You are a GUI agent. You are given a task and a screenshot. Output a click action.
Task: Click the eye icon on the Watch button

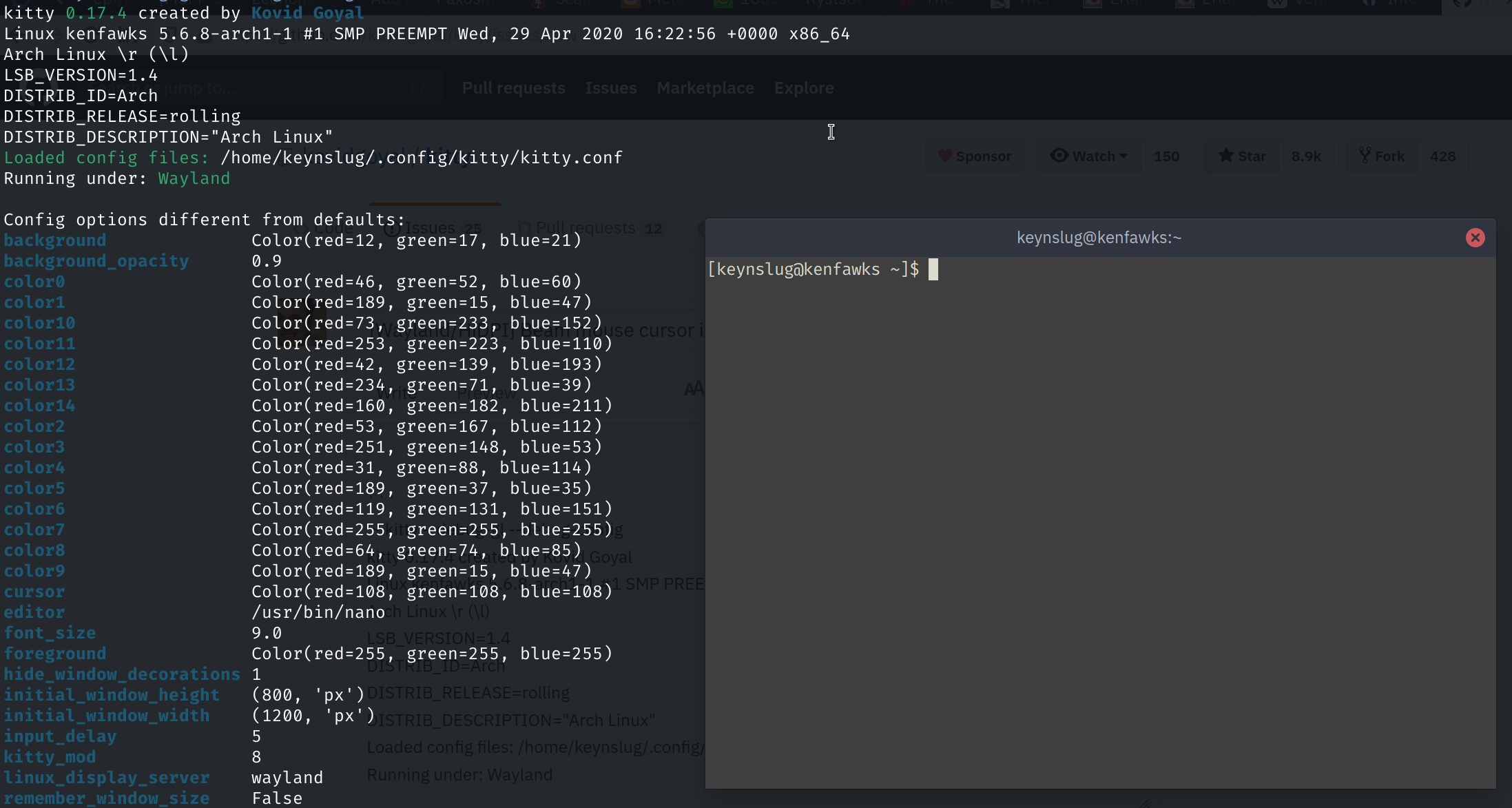pos(1060,156)
